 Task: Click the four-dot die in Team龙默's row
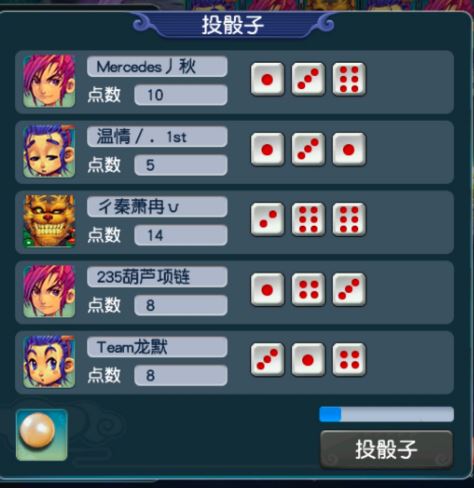[349, 360]
